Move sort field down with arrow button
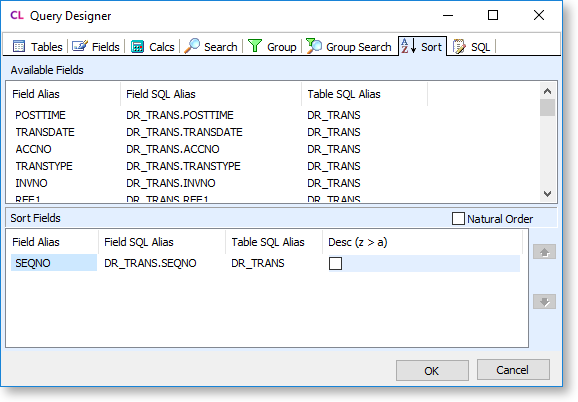 [x=544, y=302]
